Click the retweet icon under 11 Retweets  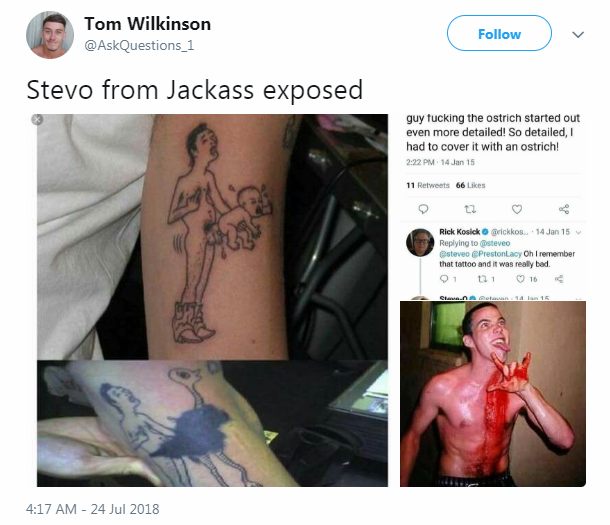(x=470, y=209)
